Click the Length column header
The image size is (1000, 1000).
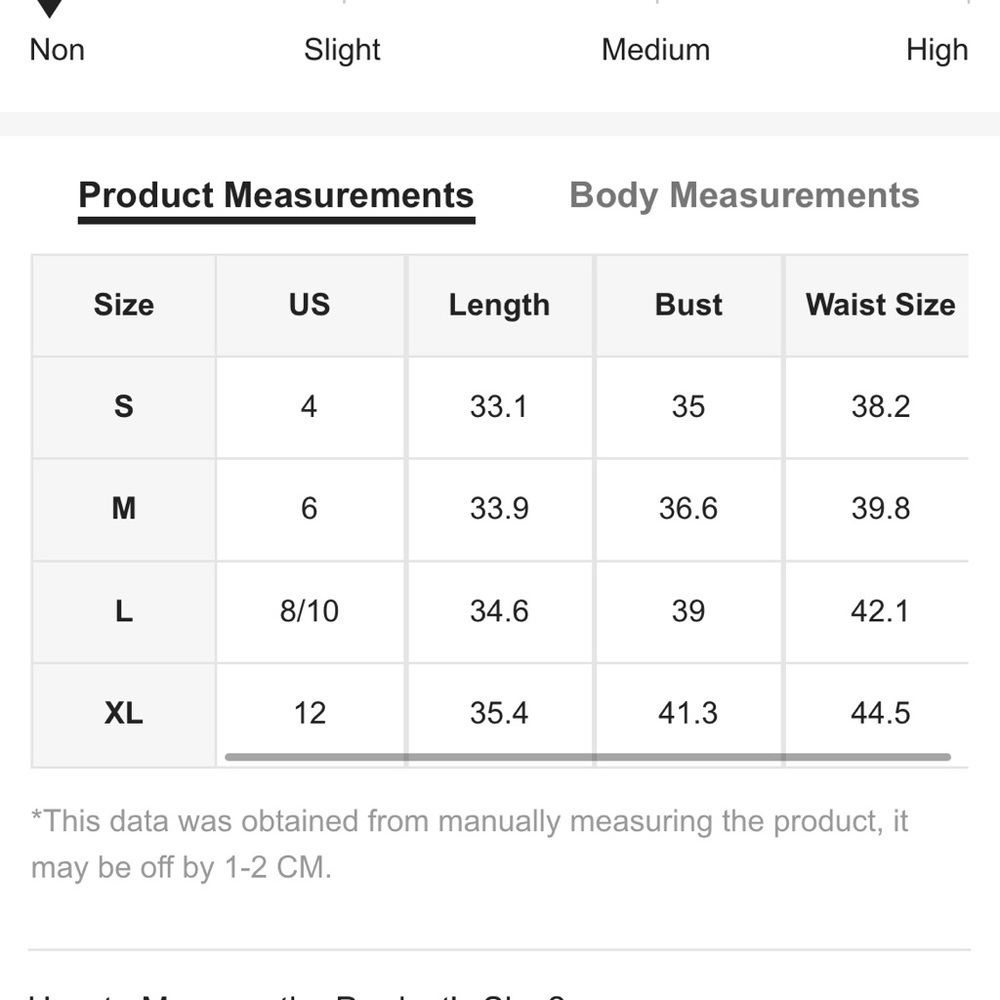tap(499, 305)
